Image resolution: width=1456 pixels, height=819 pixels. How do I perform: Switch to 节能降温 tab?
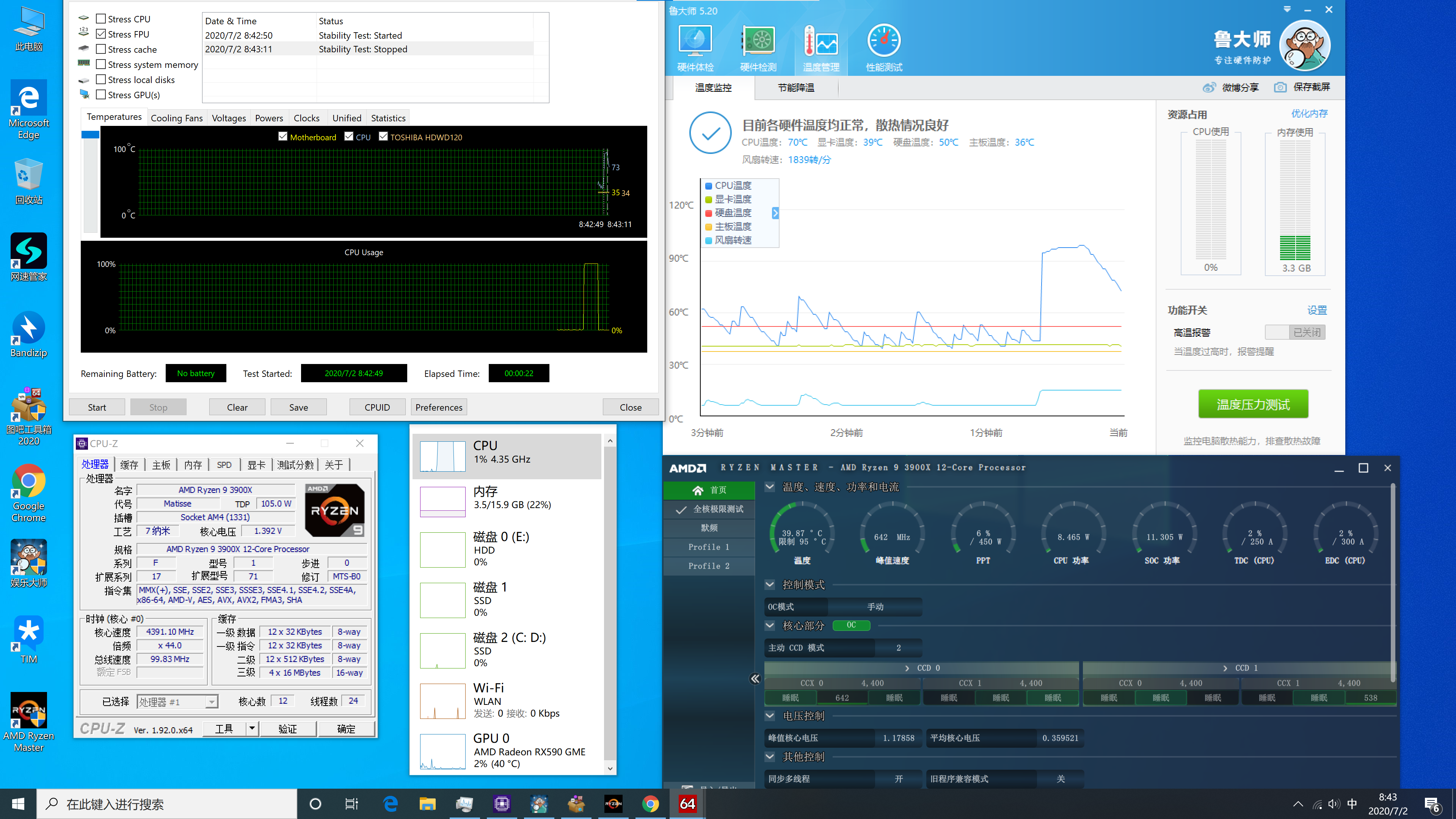click(x=796, y=88)
